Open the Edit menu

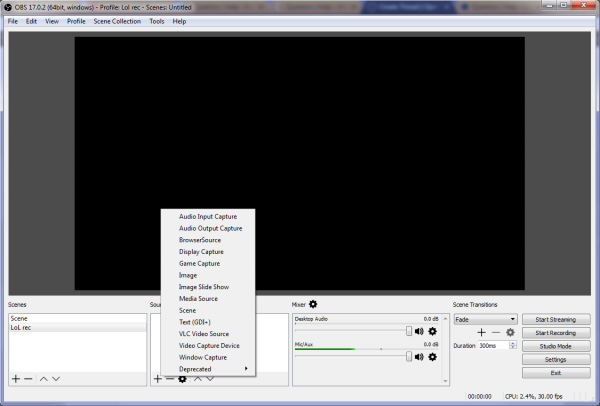point(31,21)
